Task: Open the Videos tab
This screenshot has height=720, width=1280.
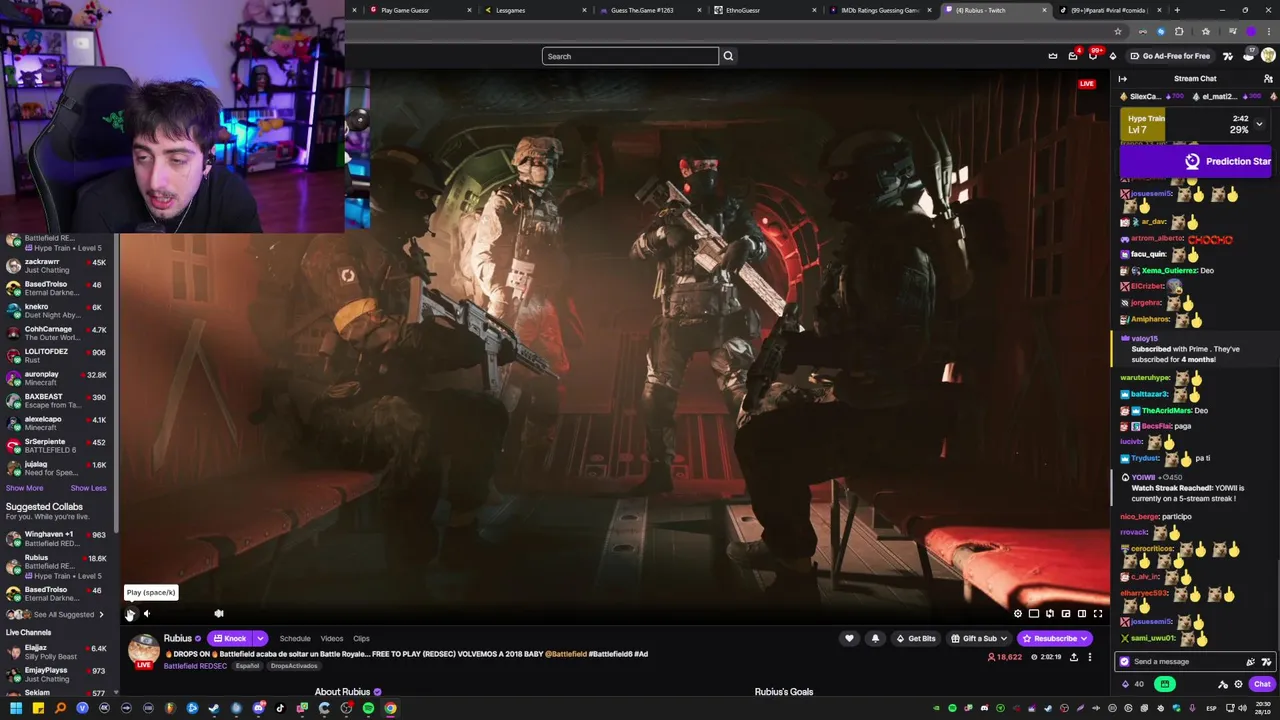Action: coord(331,638)
